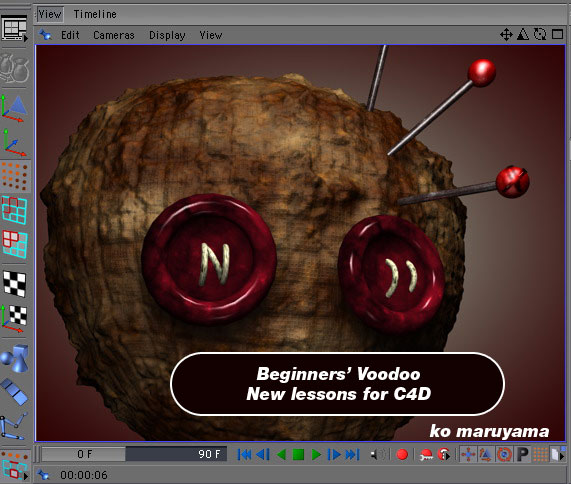Select the Inverse Kinematics bones tool

pos(14,426)
